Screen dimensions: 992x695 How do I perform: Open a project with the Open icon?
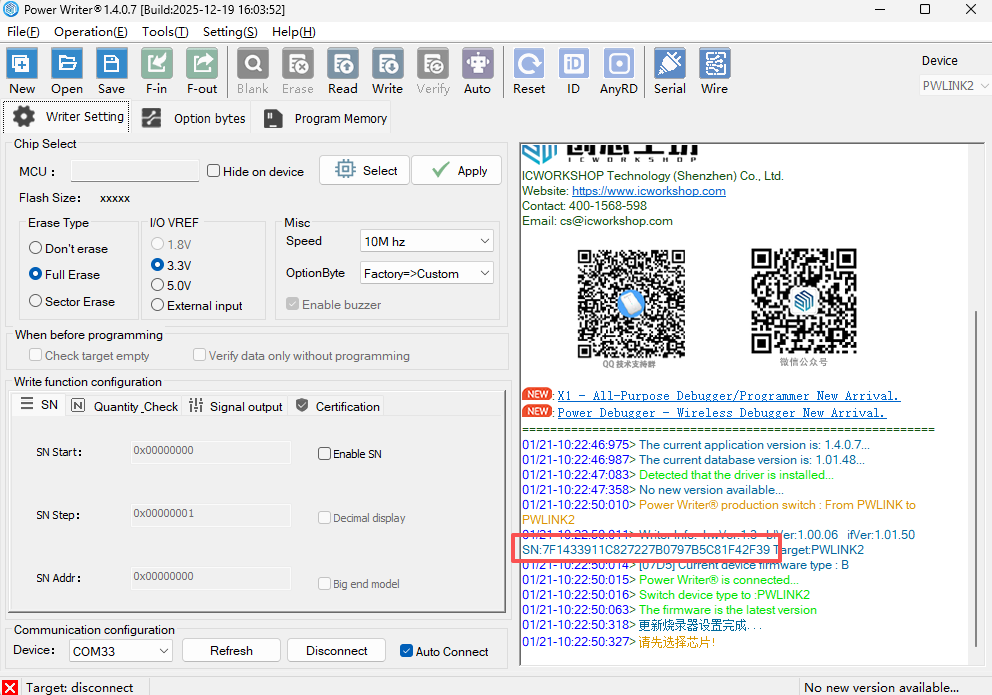67,72
